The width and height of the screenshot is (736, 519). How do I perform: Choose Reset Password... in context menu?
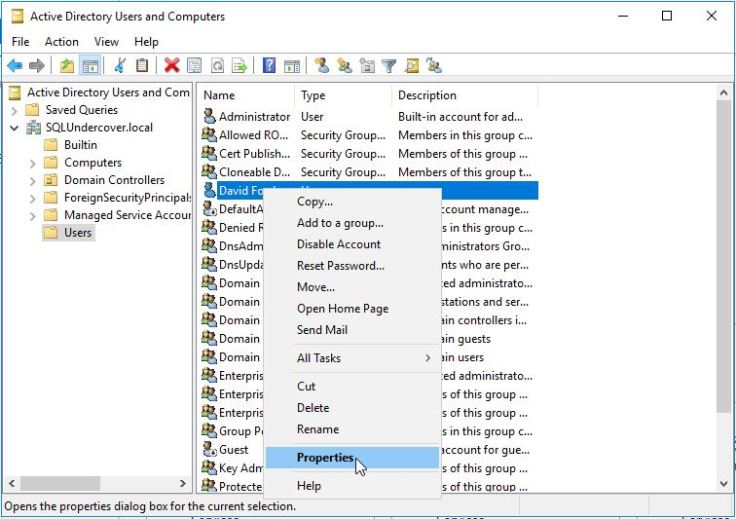pos(353,266)
